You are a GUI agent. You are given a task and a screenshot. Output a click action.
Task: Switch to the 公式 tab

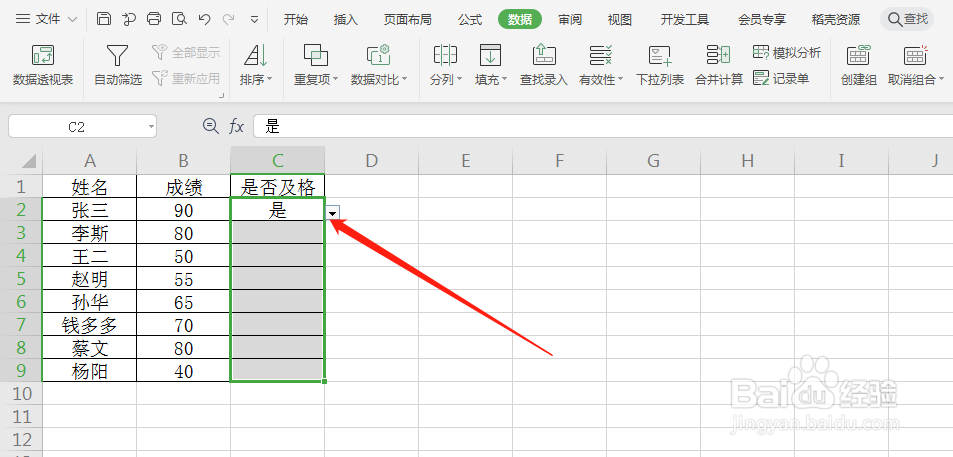(x=470, y=19)
